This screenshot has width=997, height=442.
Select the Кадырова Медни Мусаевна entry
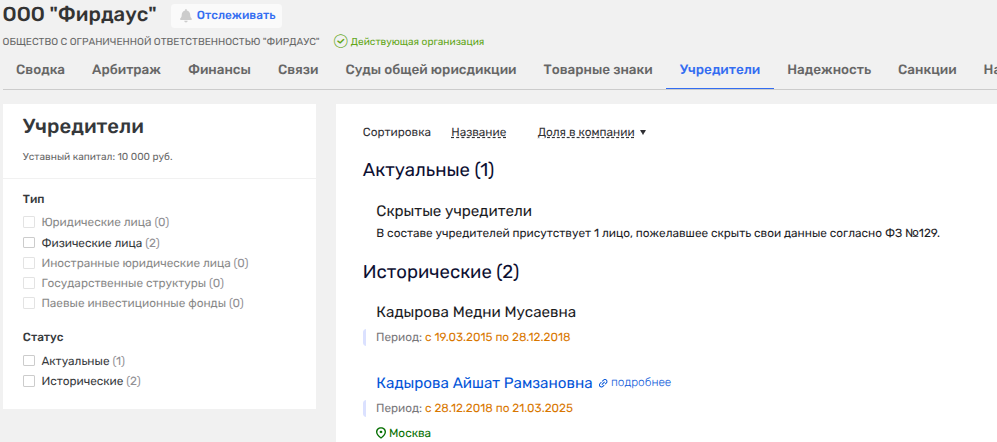pyautogui.click(x=475, y=312)
